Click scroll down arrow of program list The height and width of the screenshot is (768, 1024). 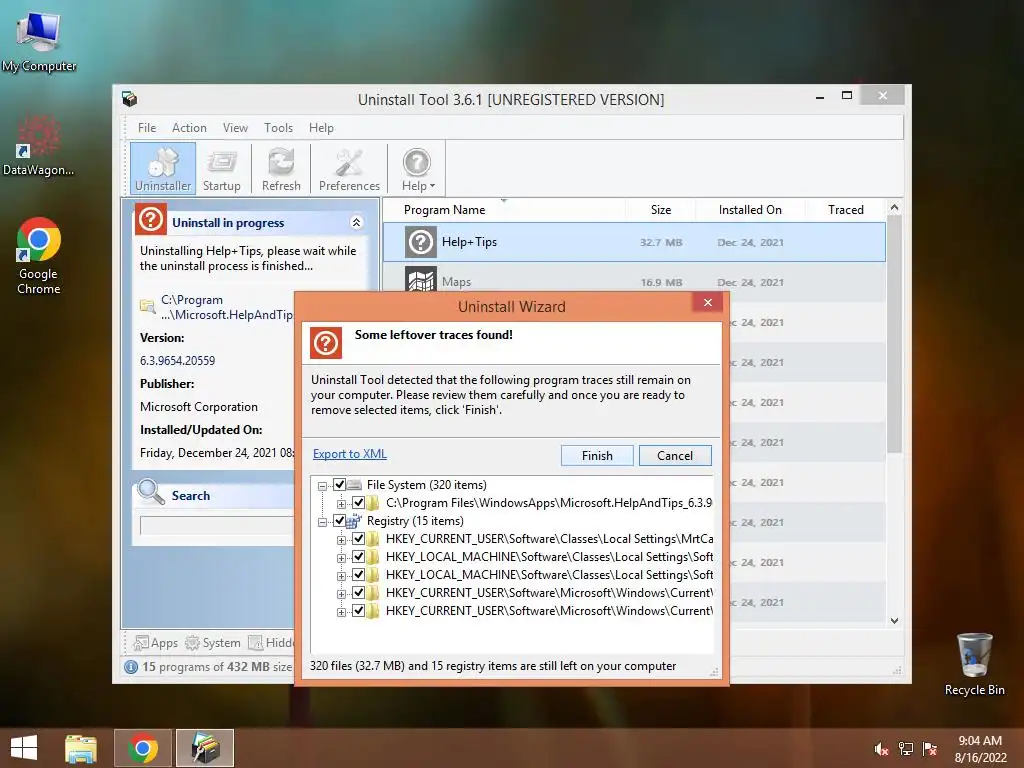(894, 621)
